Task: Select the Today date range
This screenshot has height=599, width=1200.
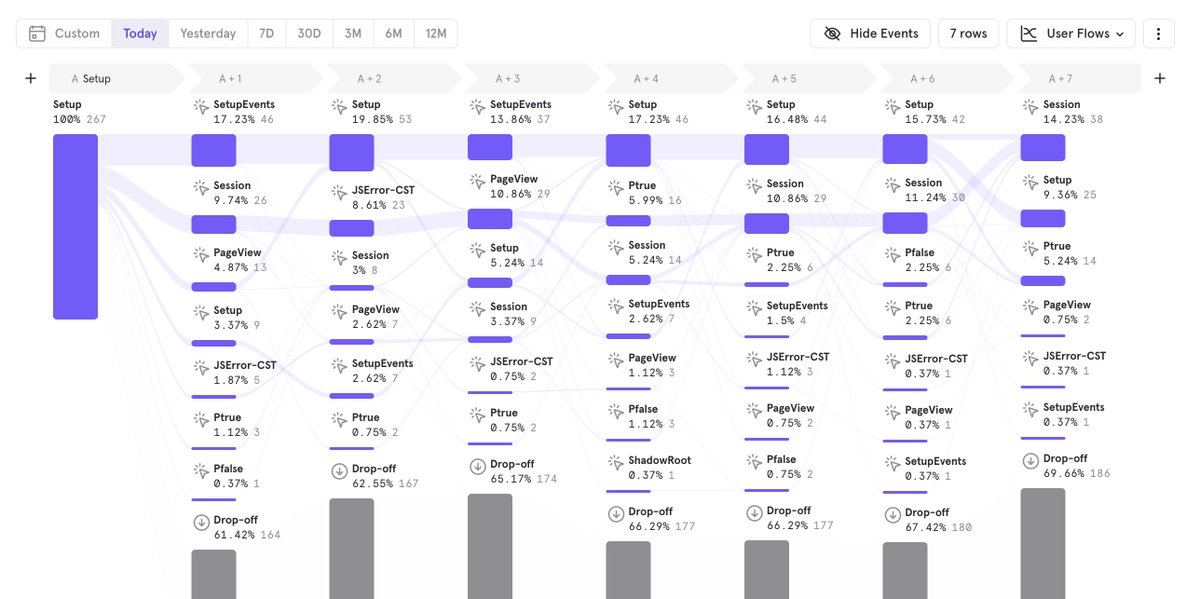Action: (140, 33)
